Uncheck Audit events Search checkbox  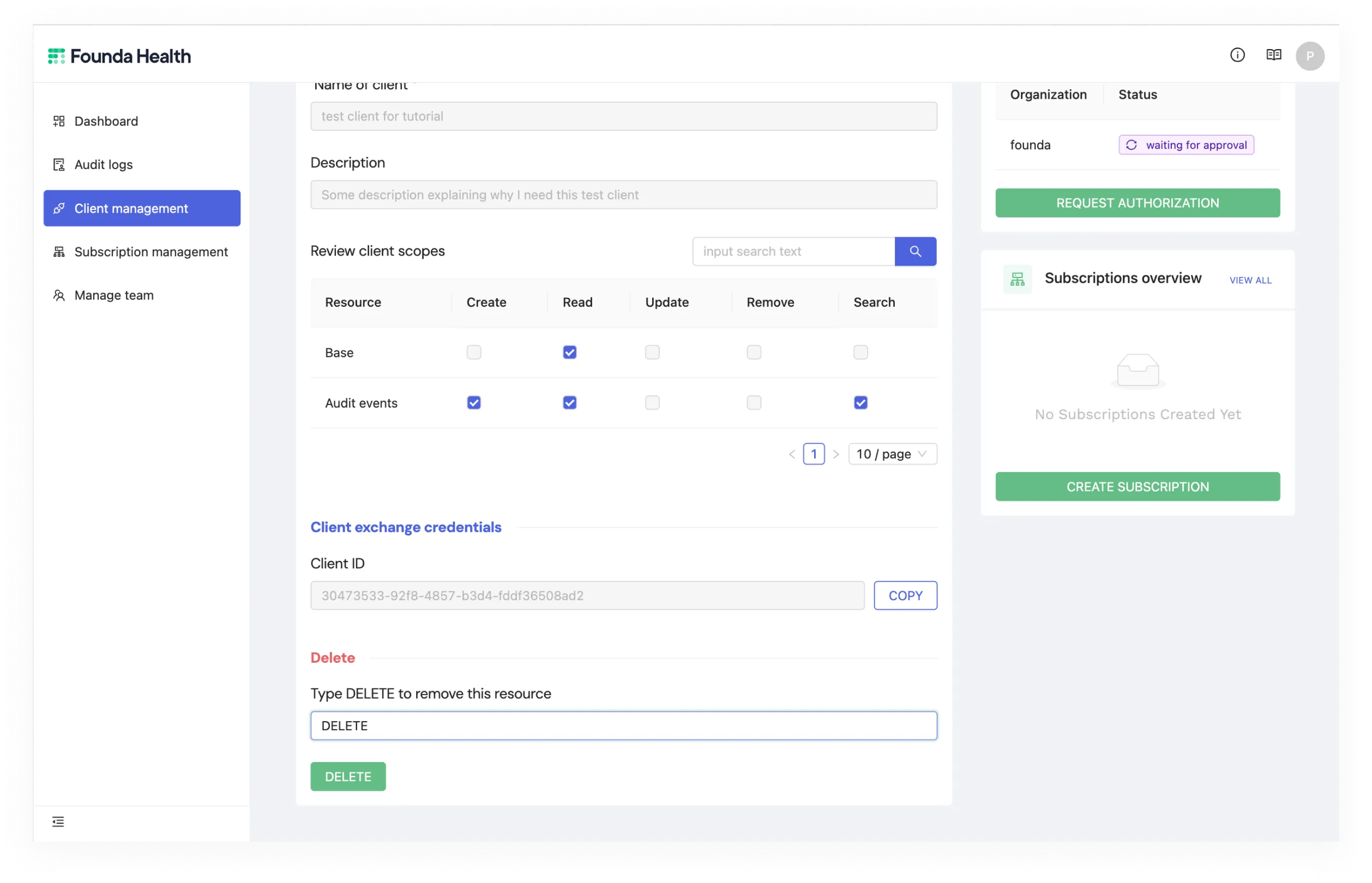(x=860, y=402)
